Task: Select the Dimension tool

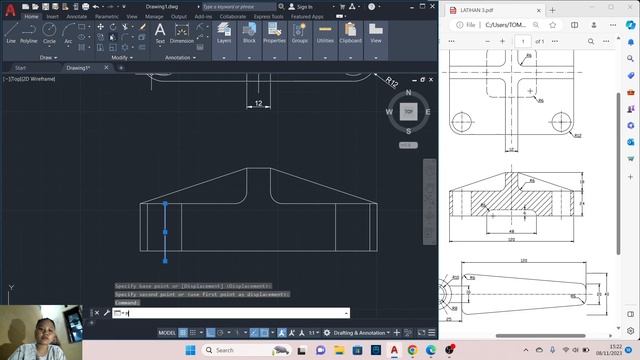Action: point(182,33)
